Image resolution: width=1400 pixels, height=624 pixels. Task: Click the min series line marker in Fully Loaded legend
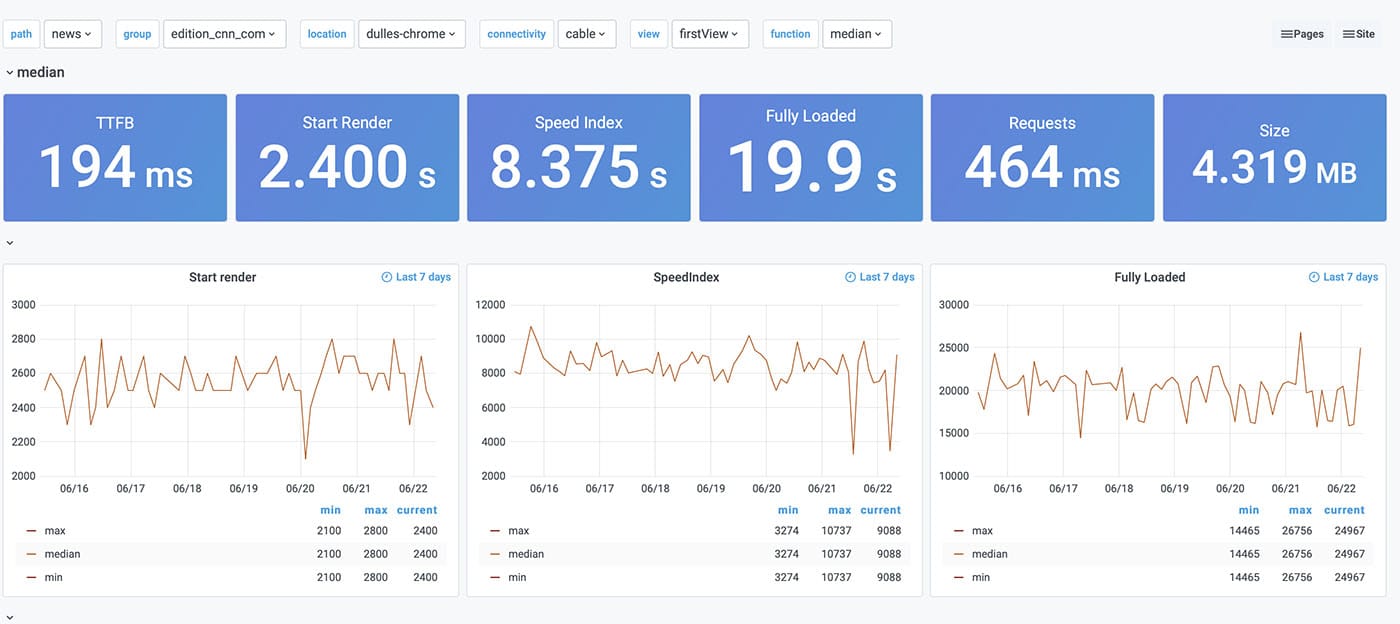click(x=960, y=577)
